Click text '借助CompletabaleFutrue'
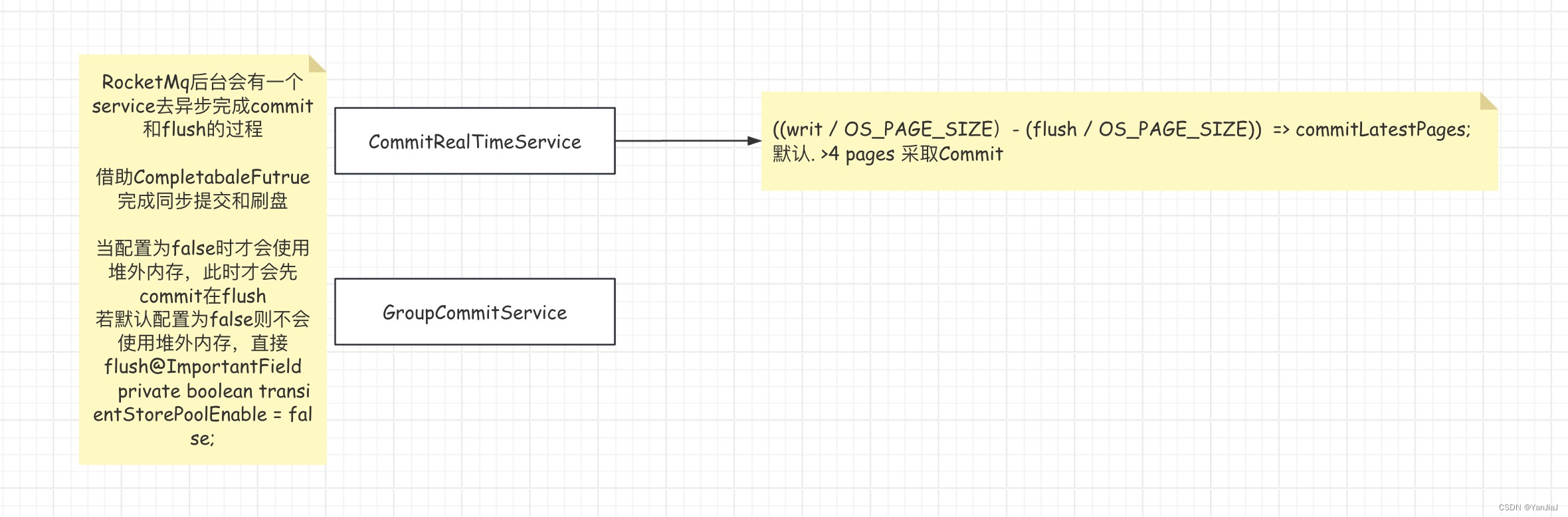Viewport: 1568px width, 517px height. [x=203, y=177]
